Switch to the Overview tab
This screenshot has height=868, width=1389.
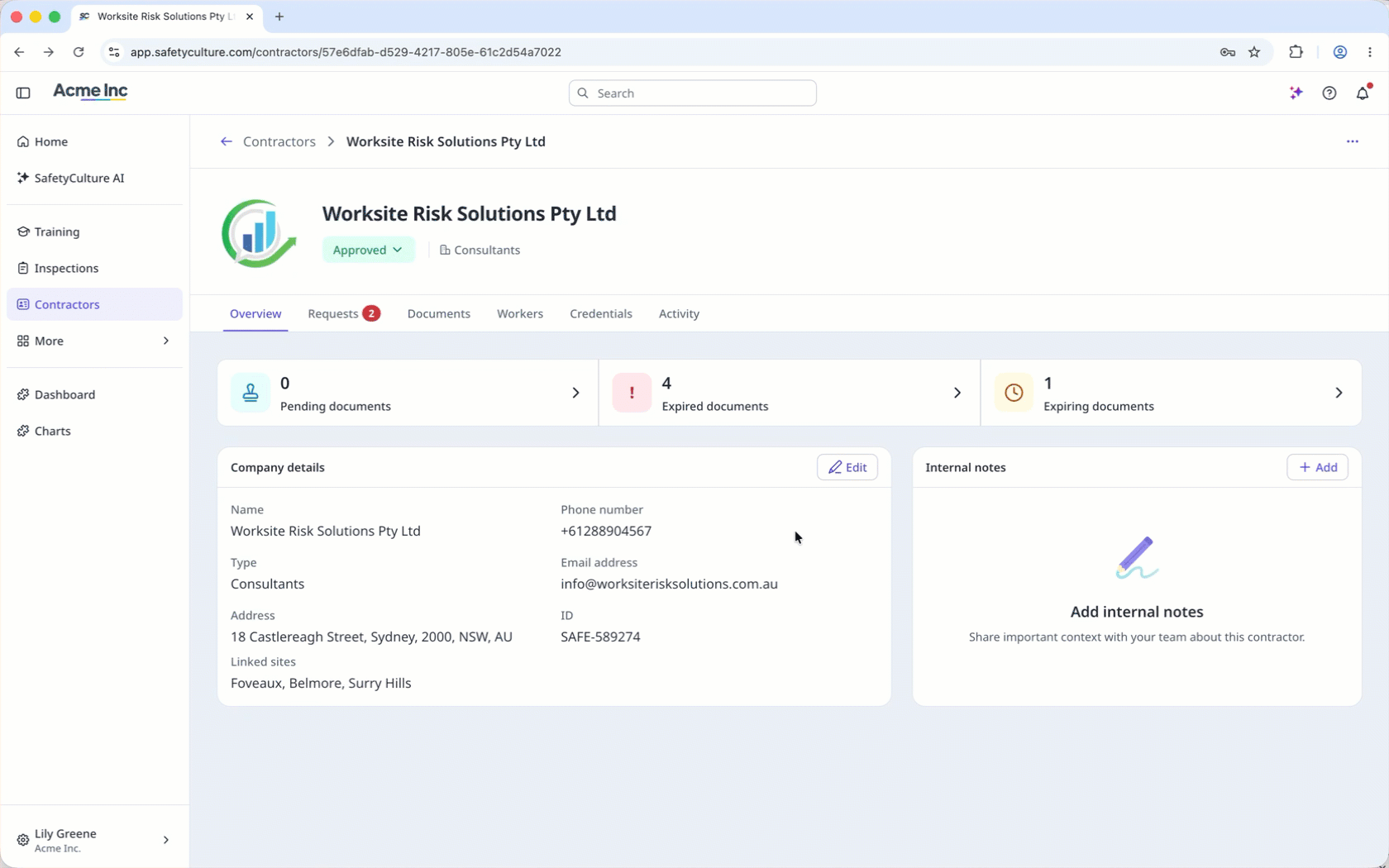[x=255, y=313]
